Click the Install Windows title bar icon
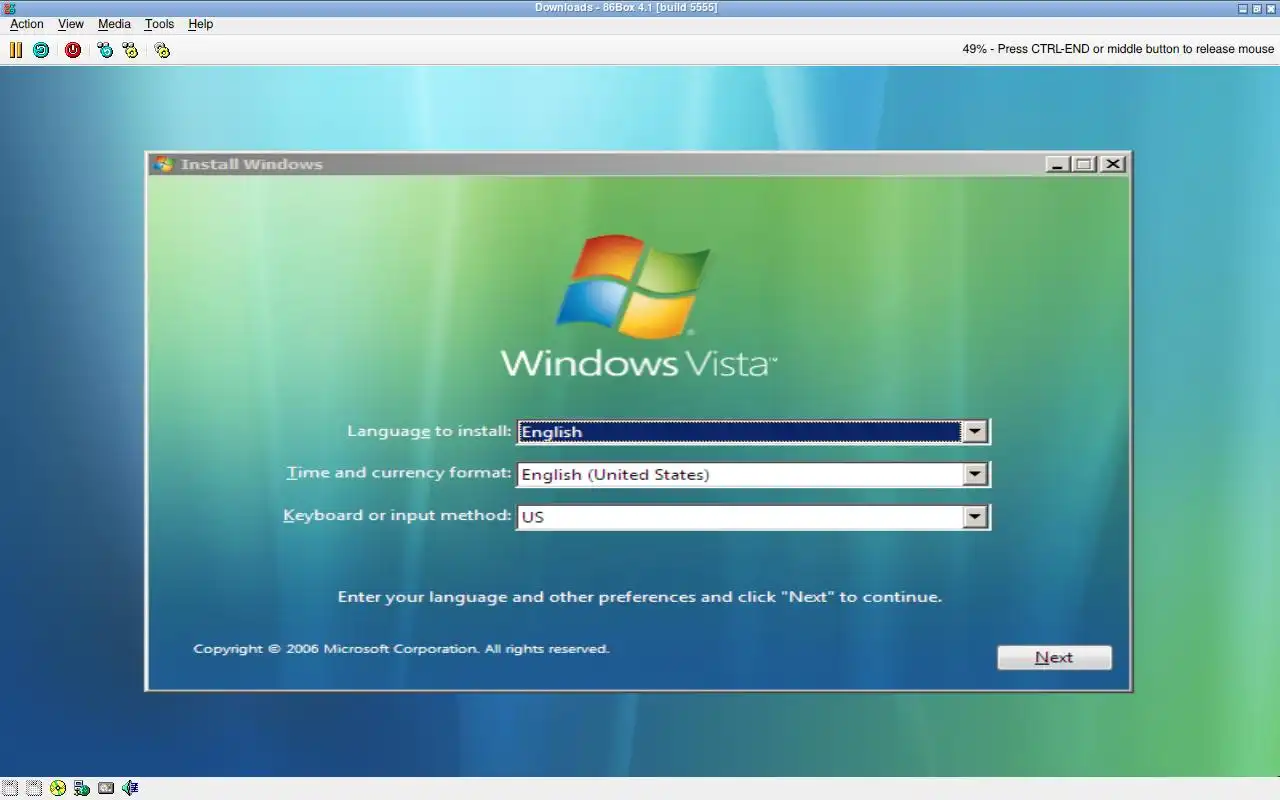Image resolution: width=1280 pixels, height=800 pixels. 164,164
